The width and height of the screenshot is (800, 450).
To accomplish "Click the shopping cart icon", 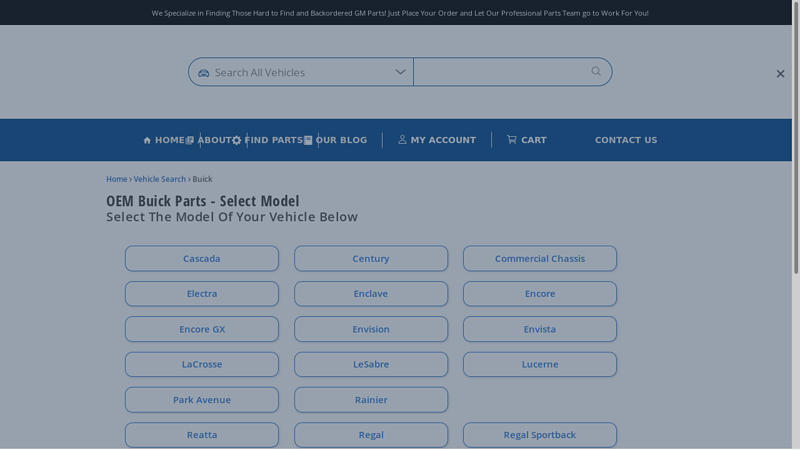I will [x=512, y=140].
